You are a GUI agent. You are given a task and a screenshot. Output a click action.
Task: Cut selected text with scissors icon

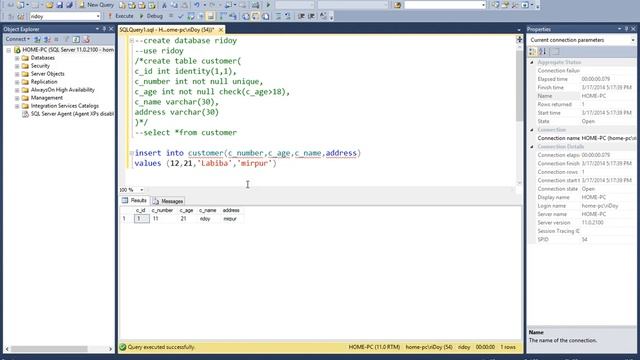coord(164,5)
